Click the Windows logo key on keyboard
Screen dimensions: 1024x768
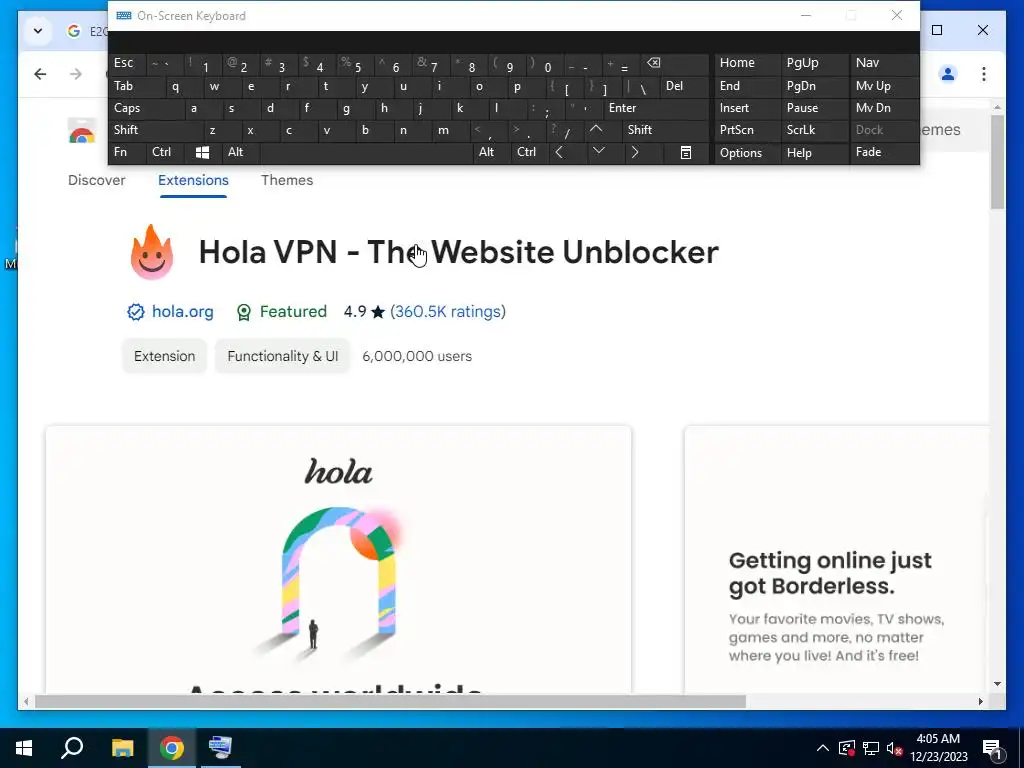202,153
